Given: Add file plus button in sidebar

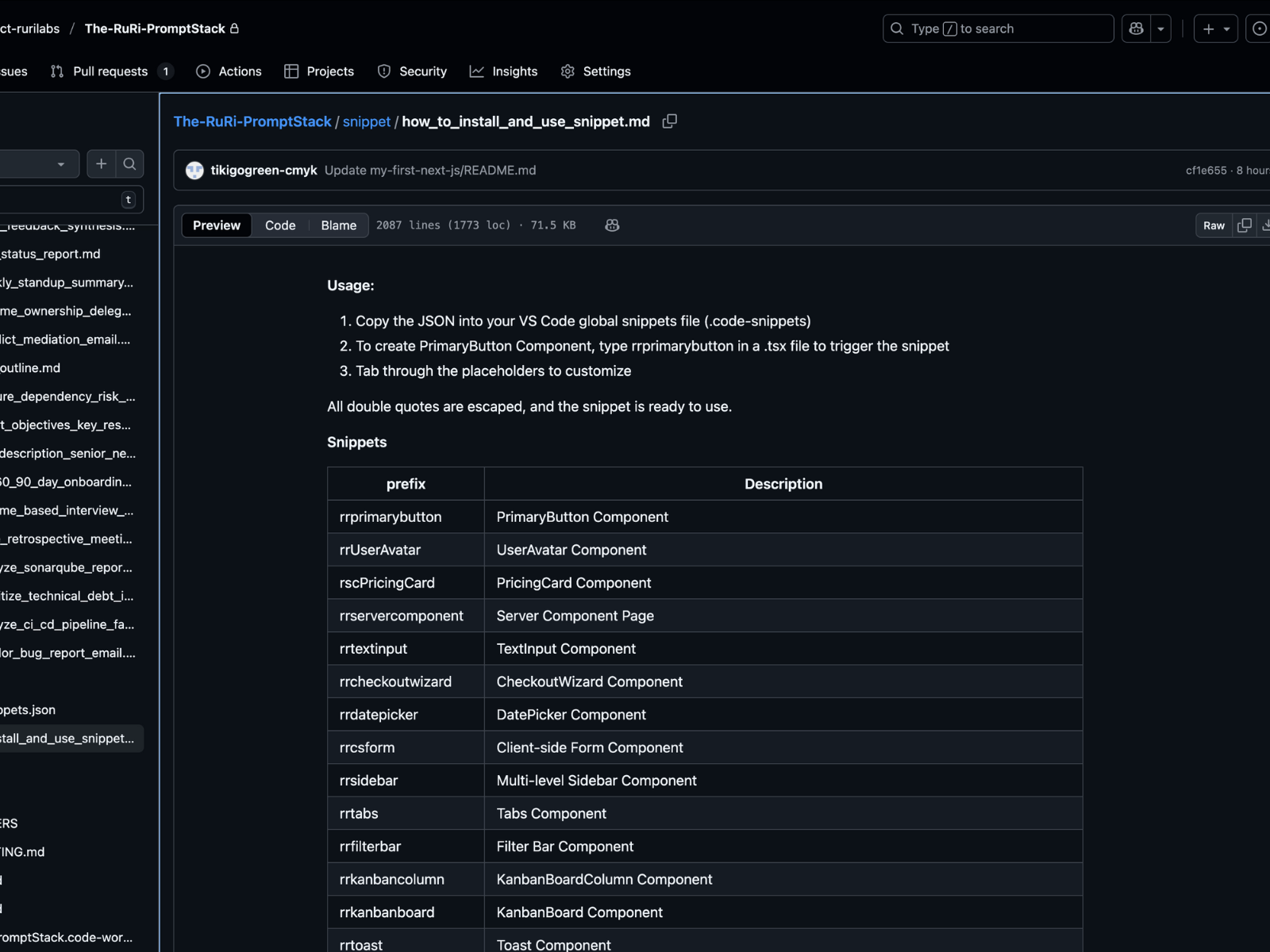Looking at the screenshot, I should coord(102,164).
